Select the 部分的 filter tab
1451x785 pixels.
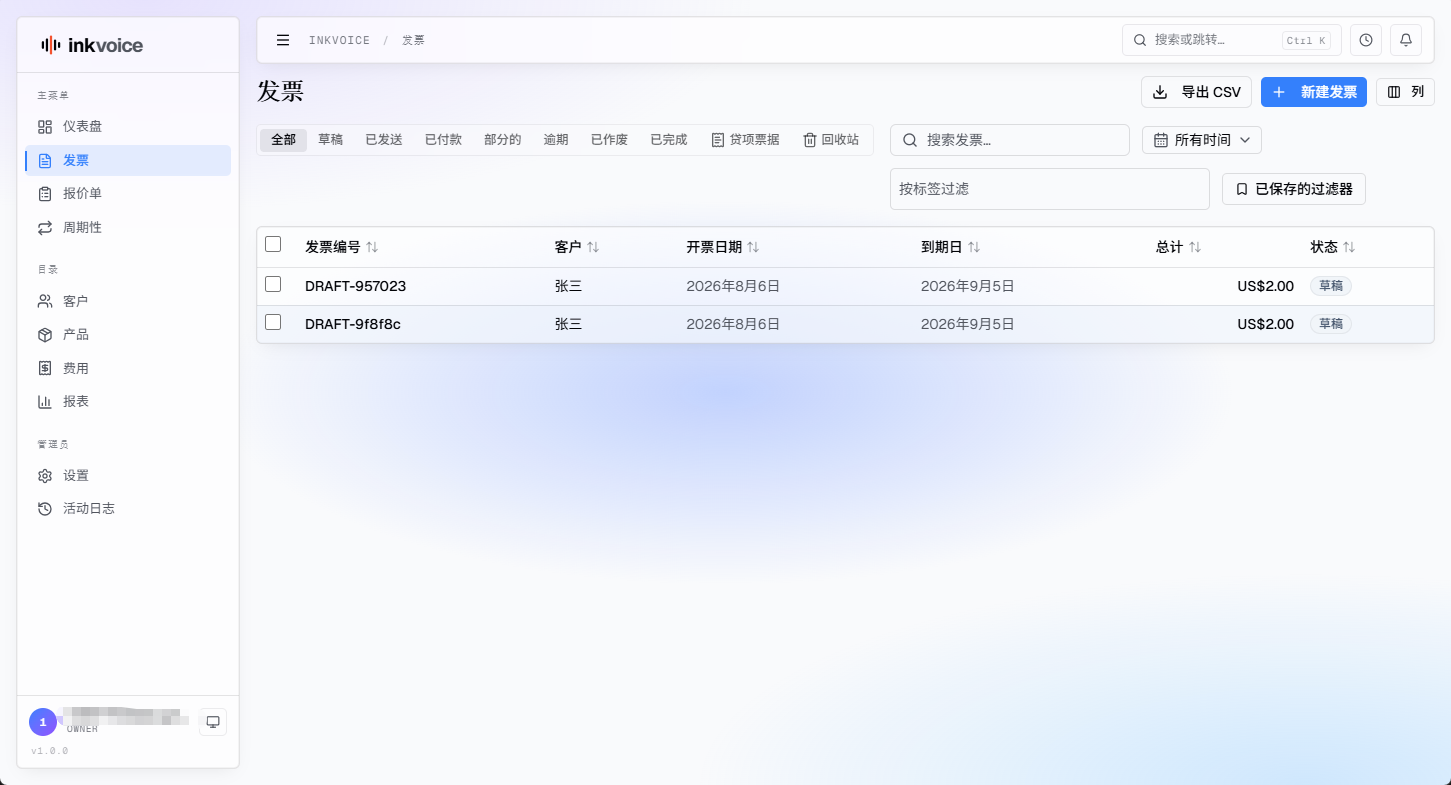click(x=503, y=140)
